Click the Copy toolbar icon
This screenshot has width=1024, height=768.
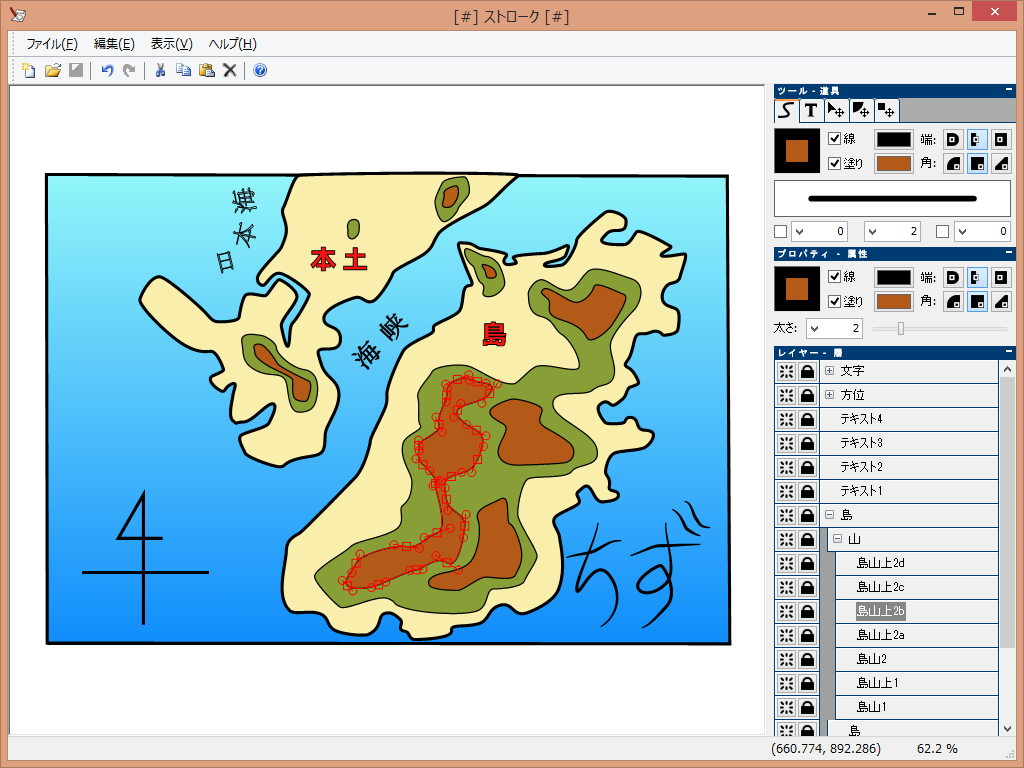[x=184, y=70]
